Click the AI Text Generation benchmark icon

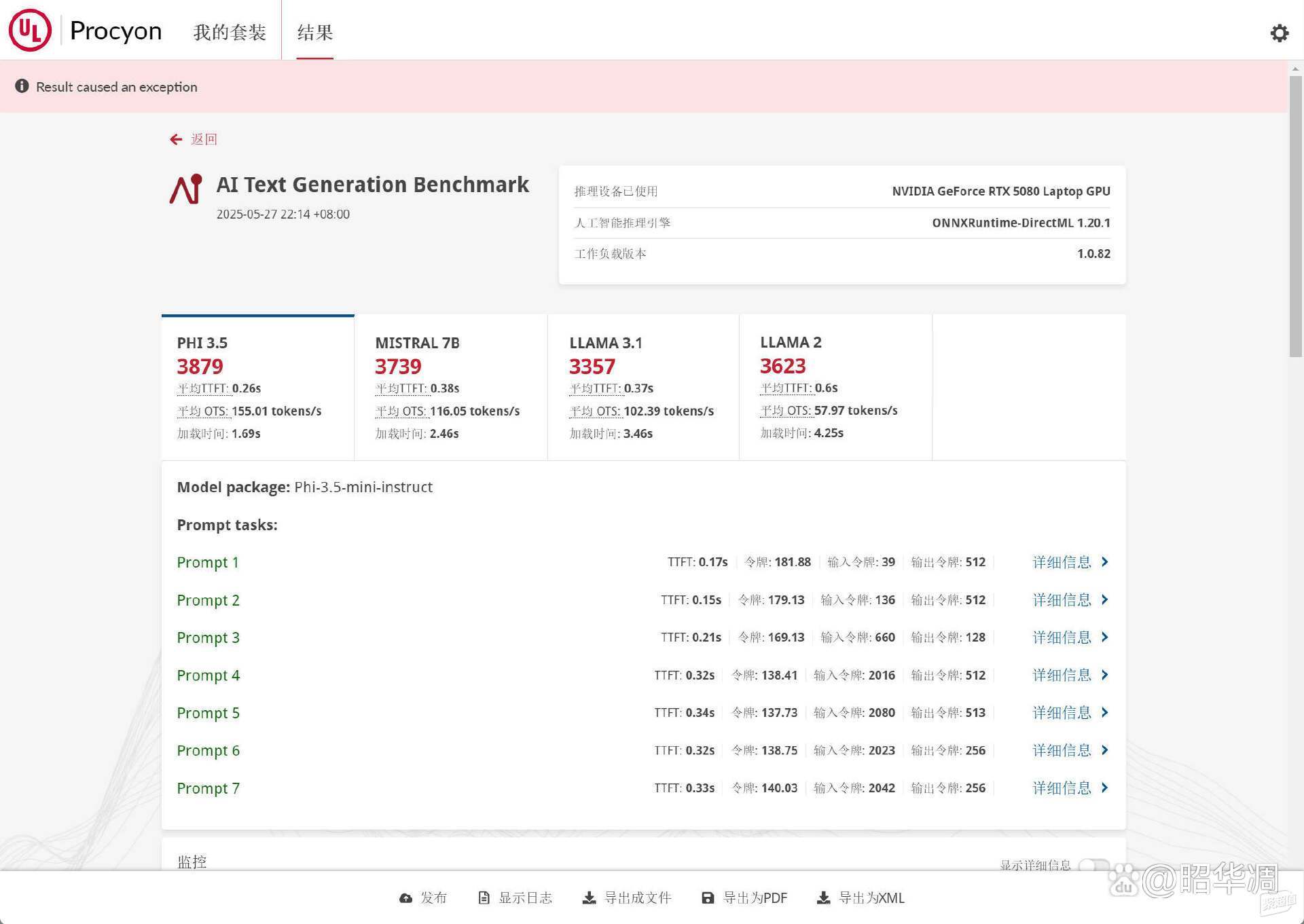tap(185, 189)
